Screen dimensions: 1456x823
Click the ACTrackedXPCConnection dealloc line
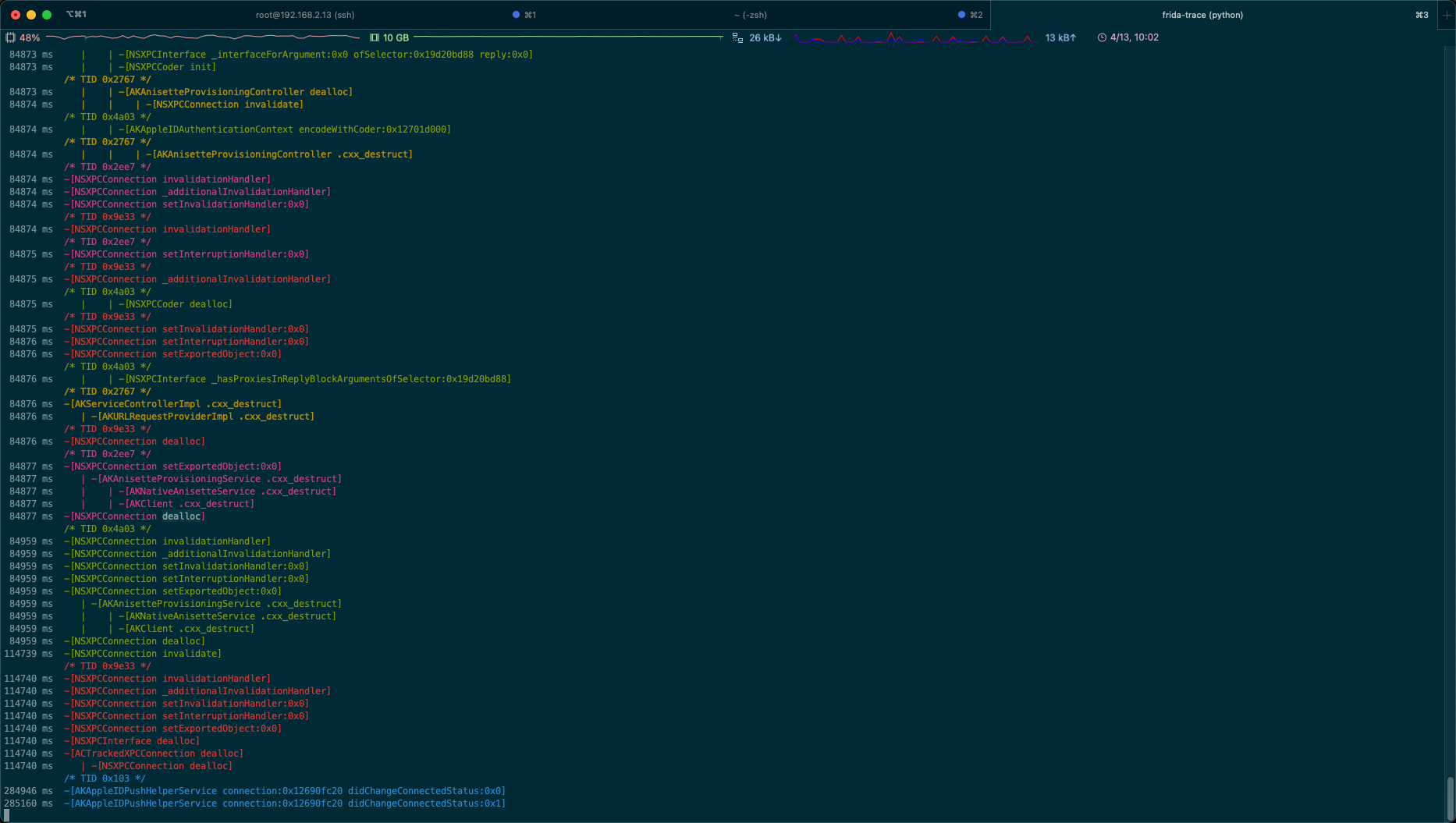click(x=154, y=754)
